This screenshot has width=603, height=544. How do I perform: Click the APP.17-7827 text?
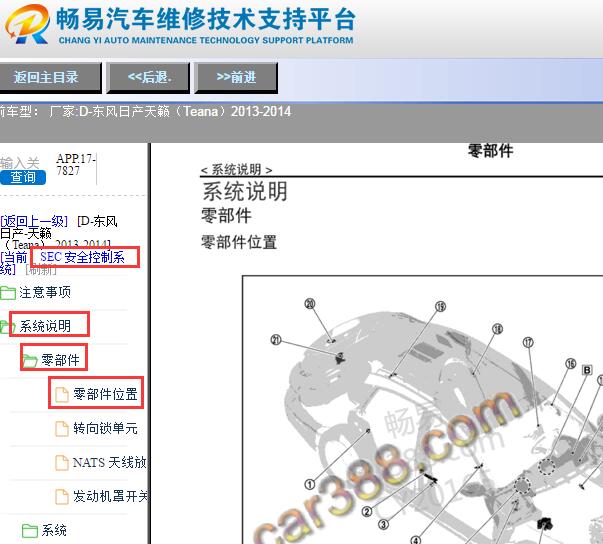click(x=76, y=164)
